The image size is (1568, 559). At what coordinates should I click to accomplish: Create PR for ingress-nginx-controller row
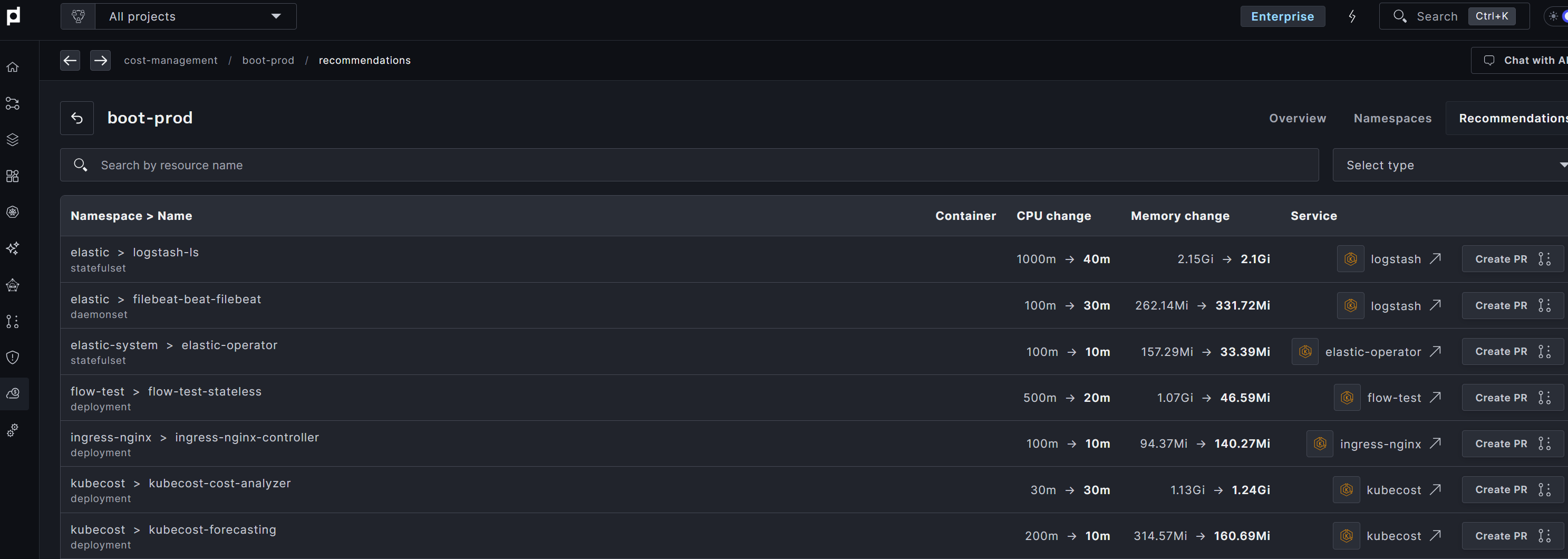point(1512,444)
